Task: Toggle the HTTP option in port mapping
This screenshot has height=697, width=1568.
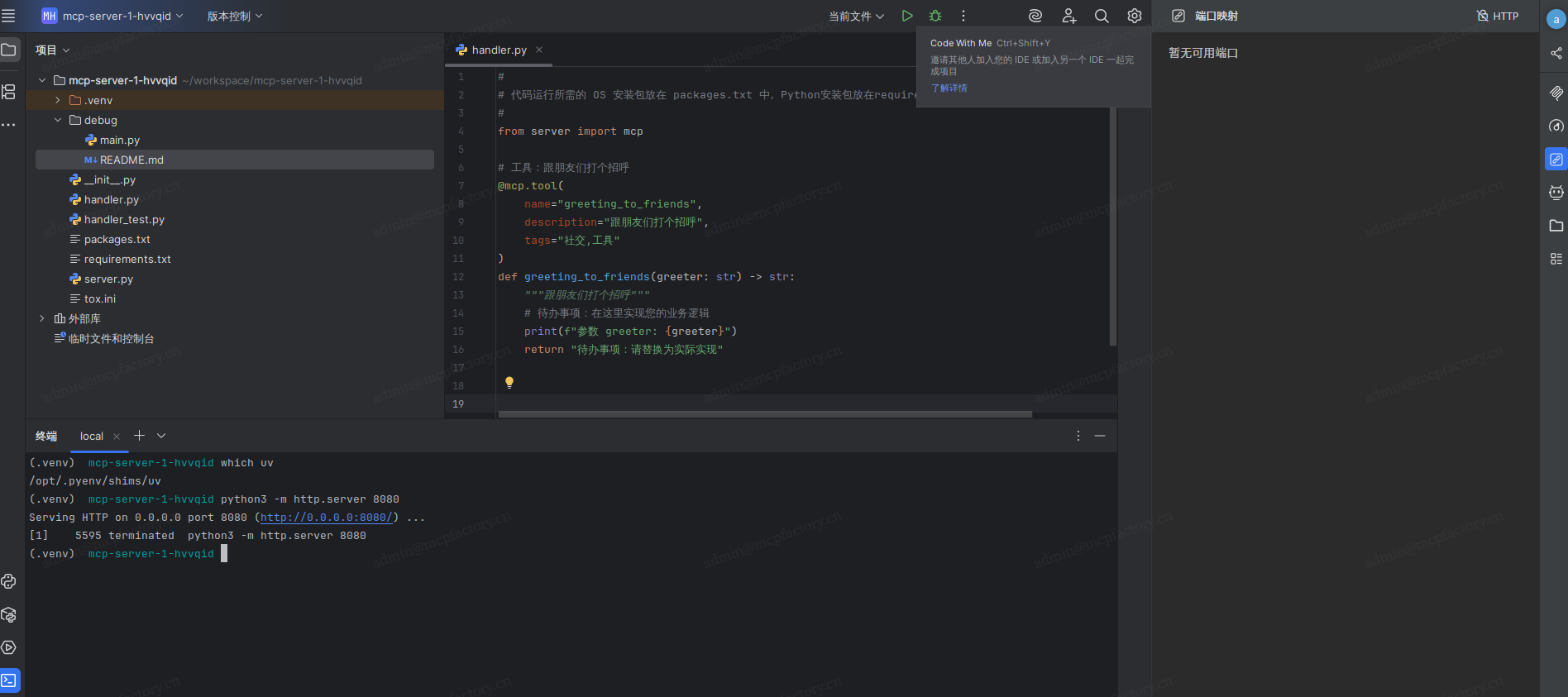Action: click(1498, 16)
